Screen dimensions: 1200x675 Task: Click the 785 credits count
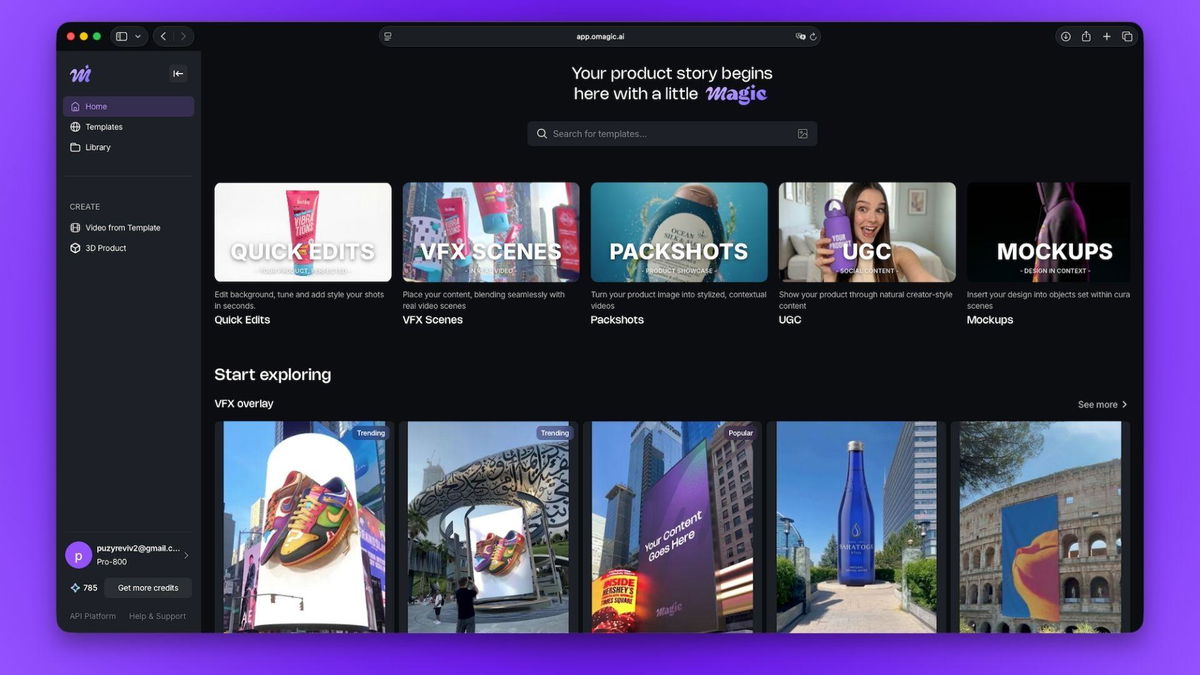pyautogui.click(x=90, y=588)
